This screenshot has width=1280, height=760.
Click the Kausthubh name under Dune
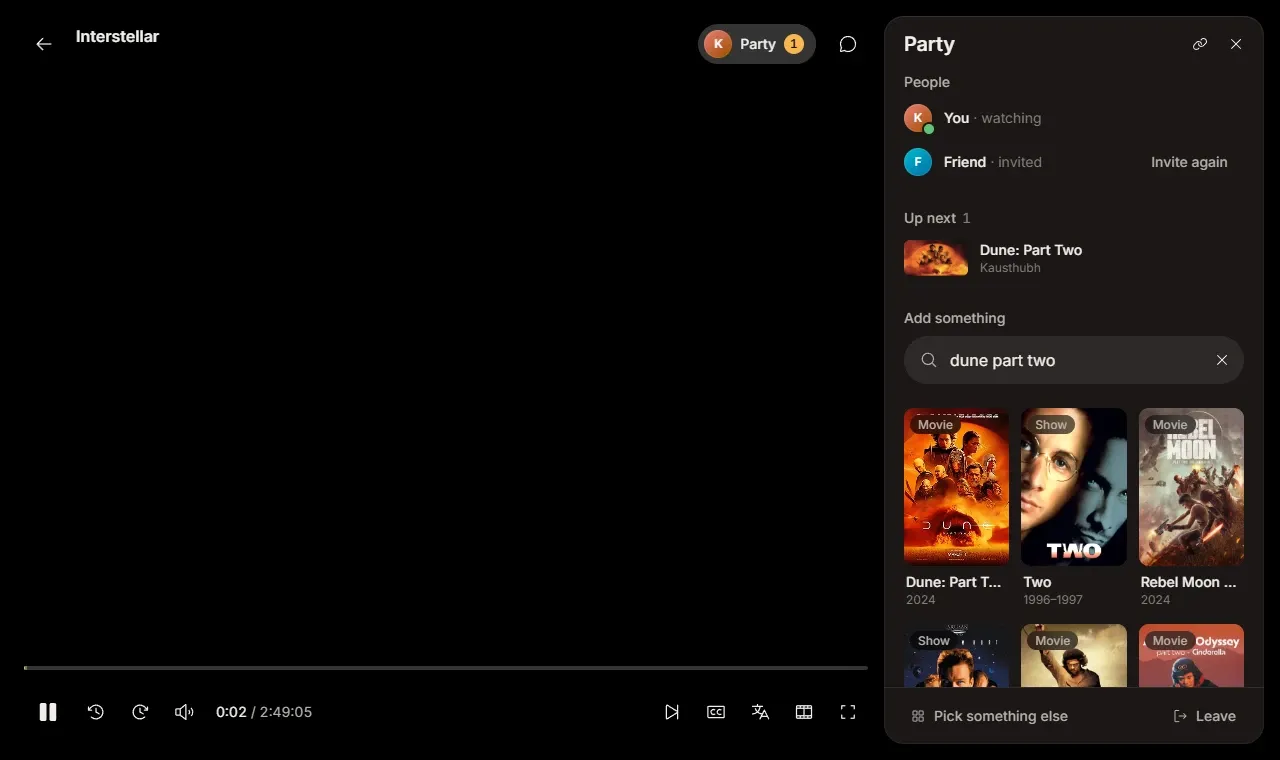click(1010, 268)
